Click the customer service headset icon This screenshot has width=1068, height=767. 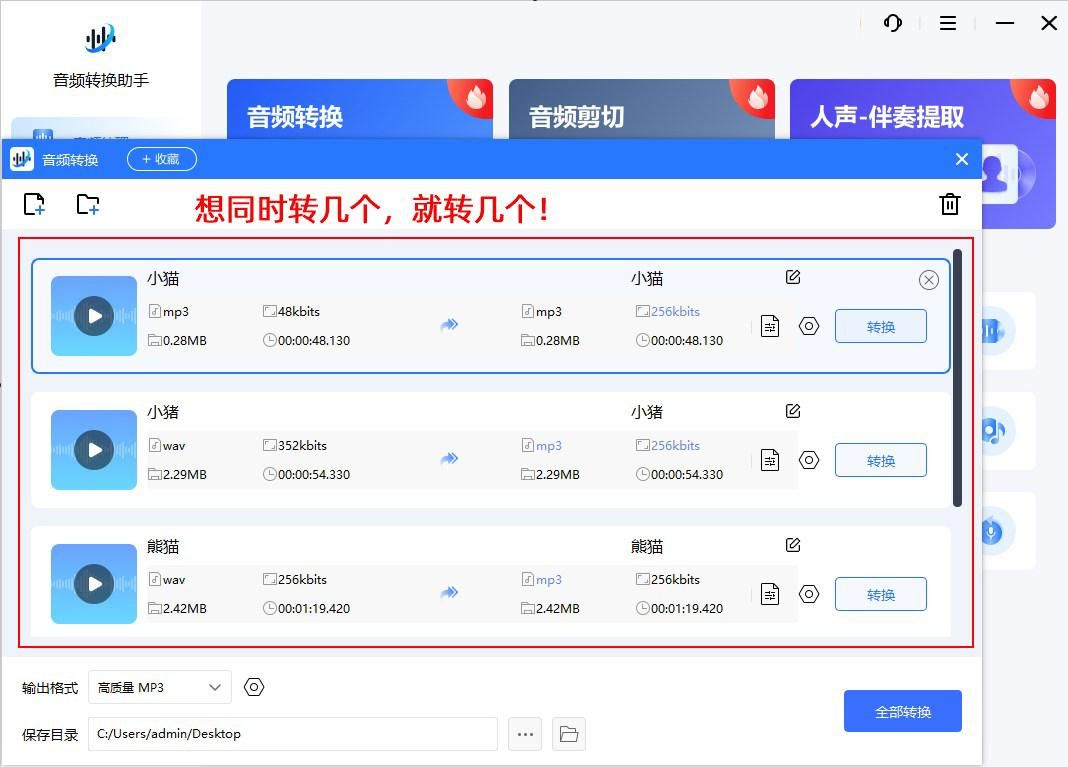click(x=891, y=23)
